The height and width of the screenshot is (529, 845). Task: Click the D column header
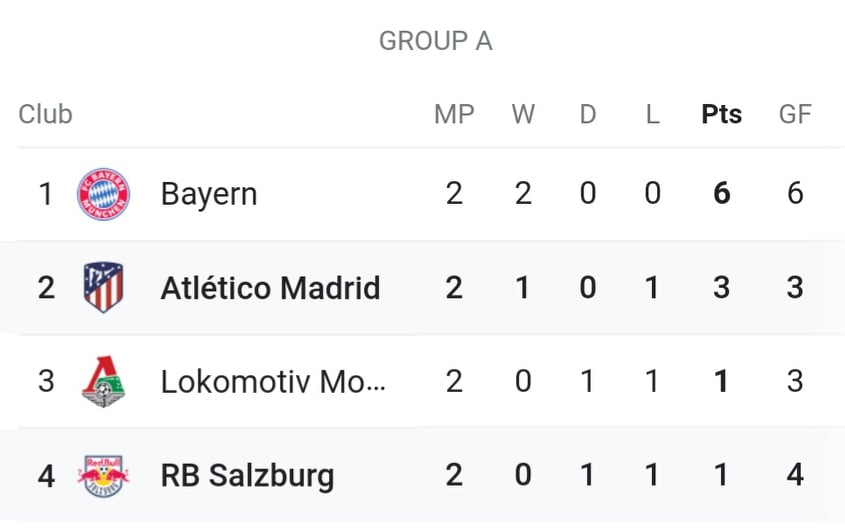[588, 114]
